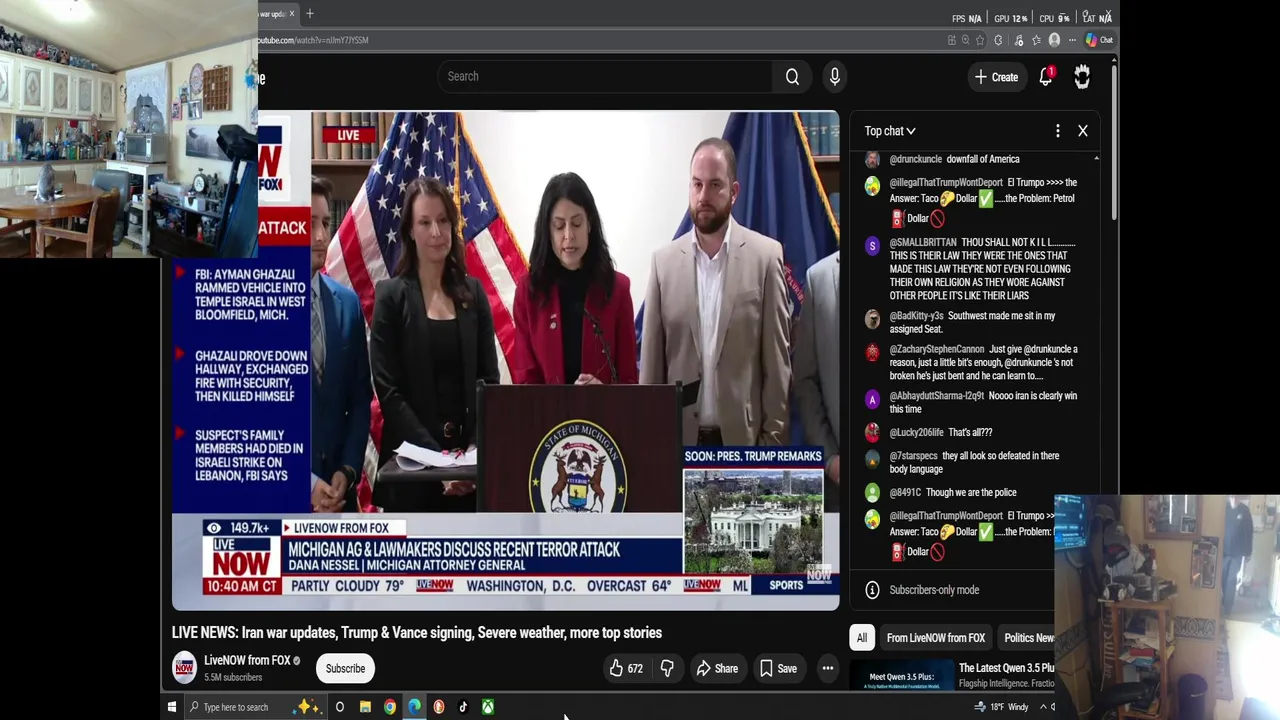Select the All filter chip

click(861, 638)
